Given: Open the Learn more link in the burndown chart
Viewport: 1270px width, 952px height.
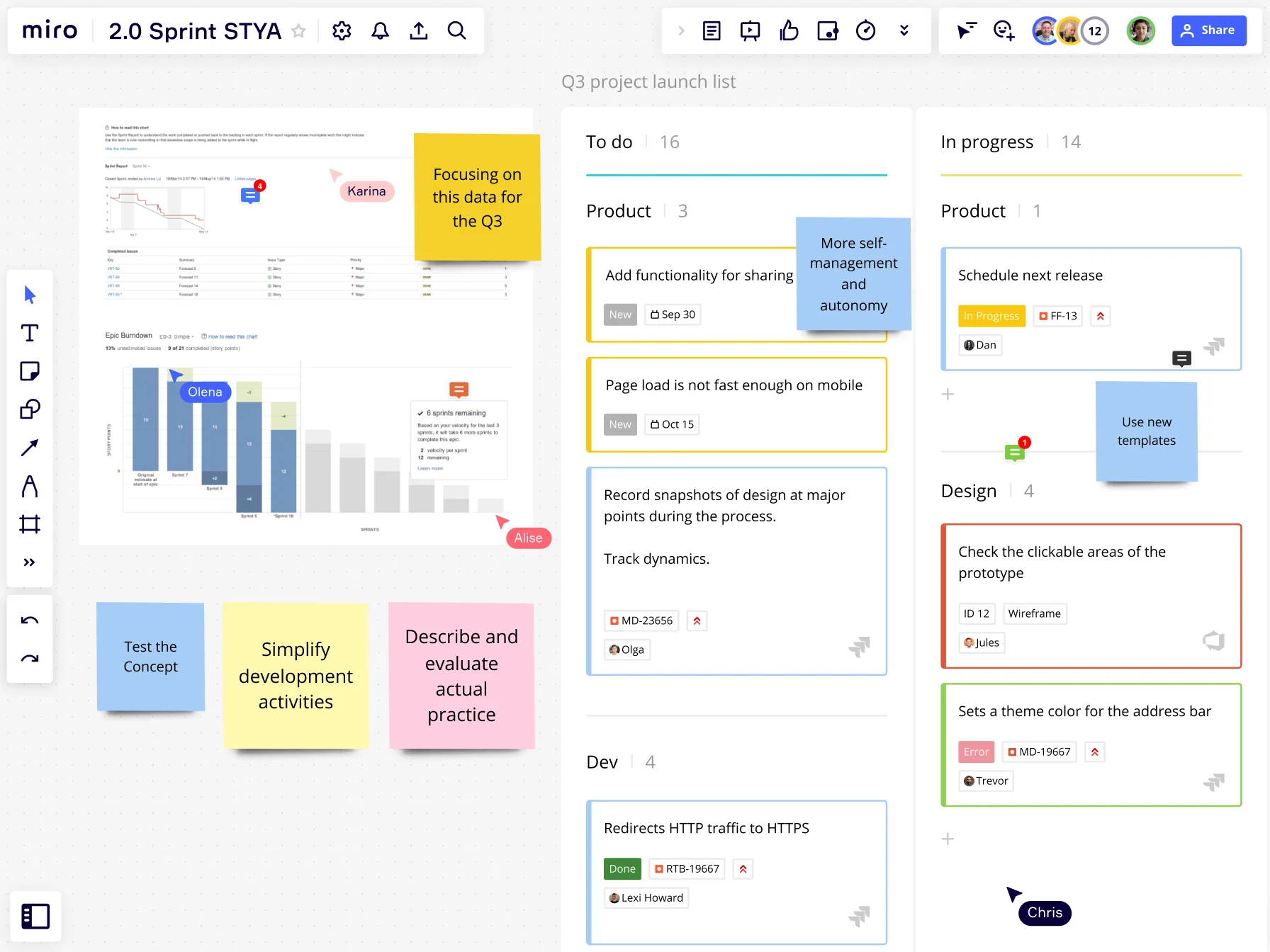Looking at the screenshot, I should click(430, 468).
